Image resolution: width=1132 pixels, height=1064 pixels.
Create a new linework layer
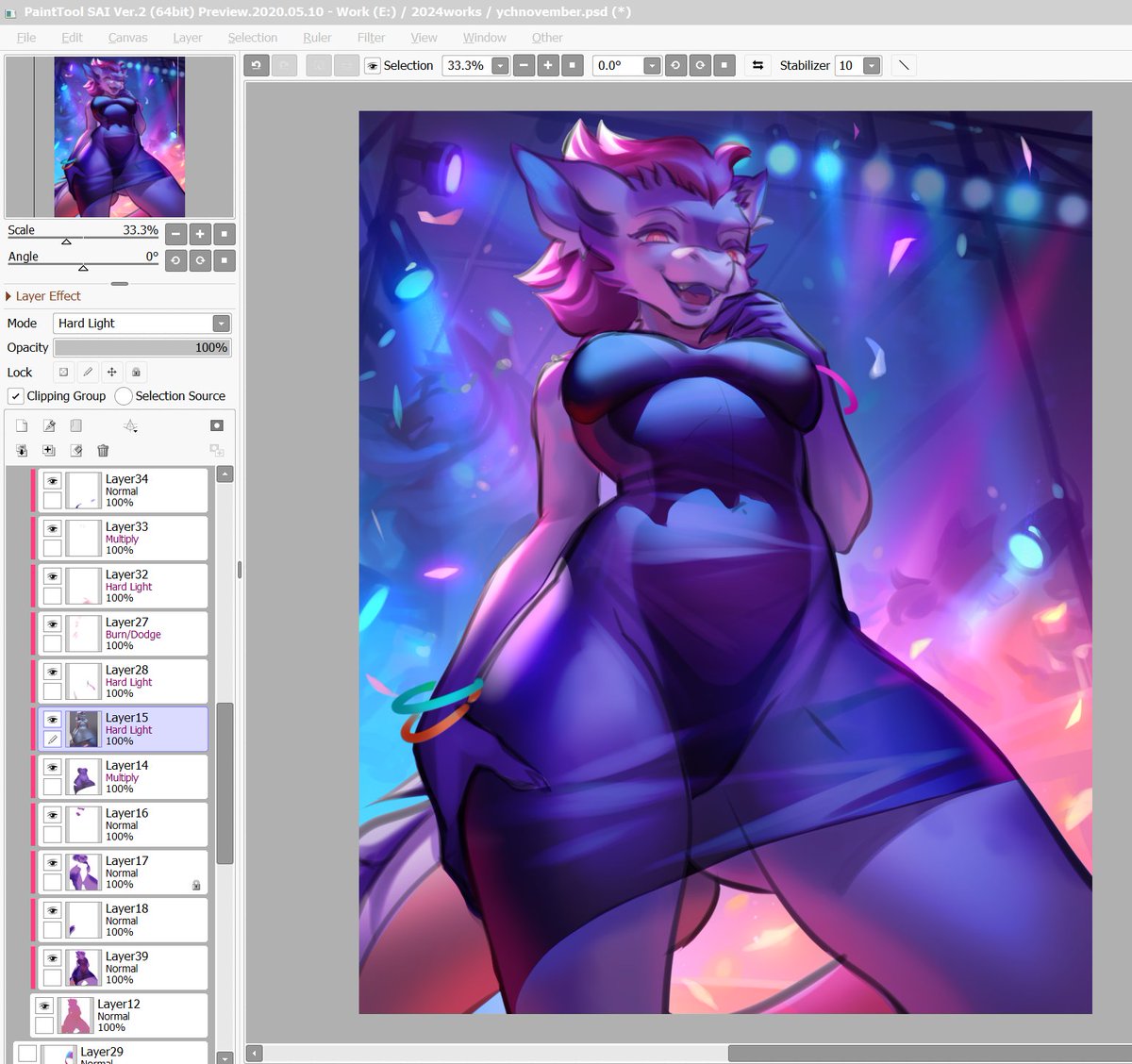tap(49, 425)
